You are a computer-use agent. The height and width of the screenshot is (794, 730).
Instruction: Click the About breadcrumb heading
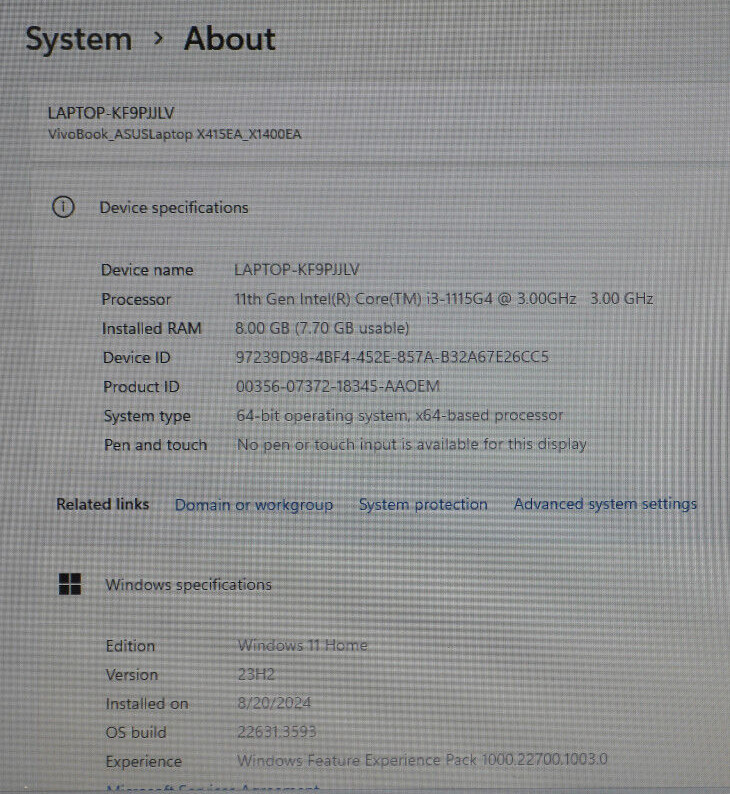point(229,38)
